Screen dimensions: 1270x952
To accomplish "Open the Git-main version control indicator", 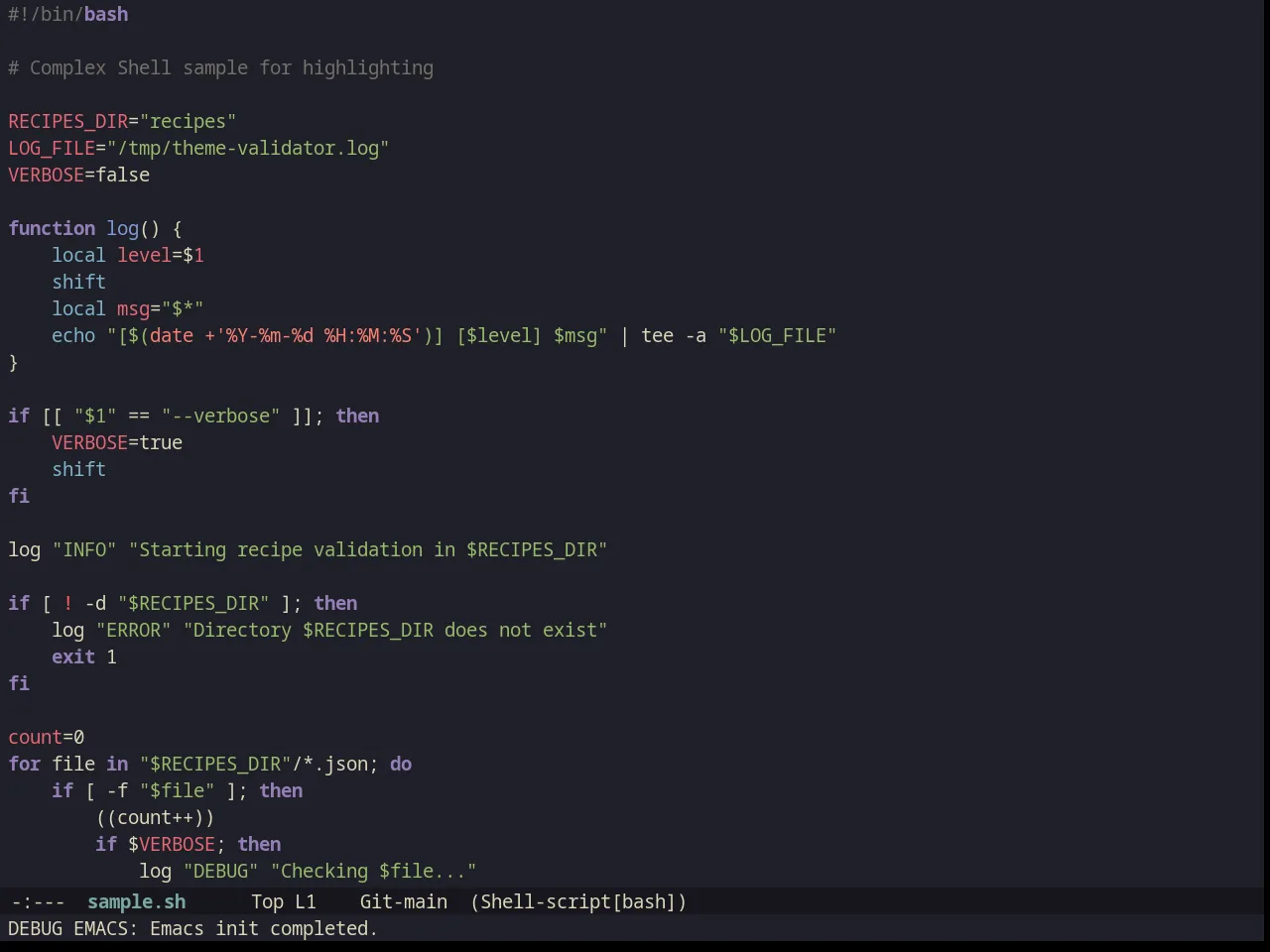I will [x=403, y=901].
